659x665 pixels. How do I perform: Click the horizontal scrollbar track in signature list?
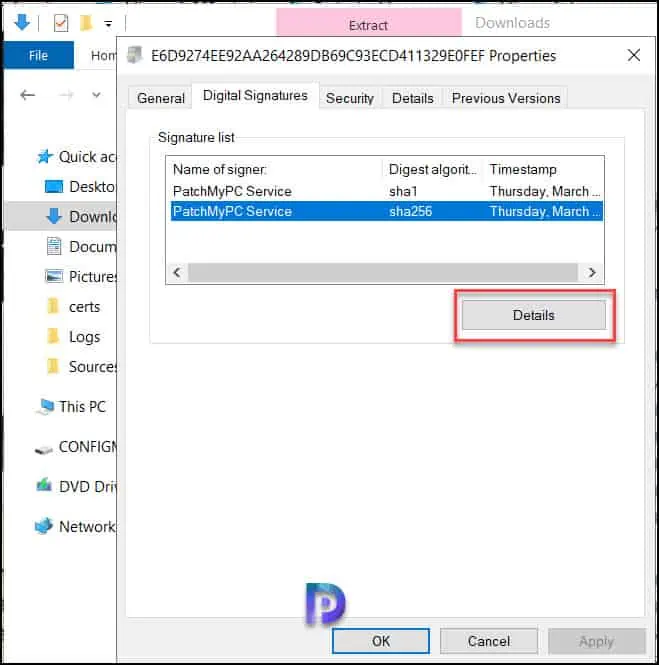(383, 272)
